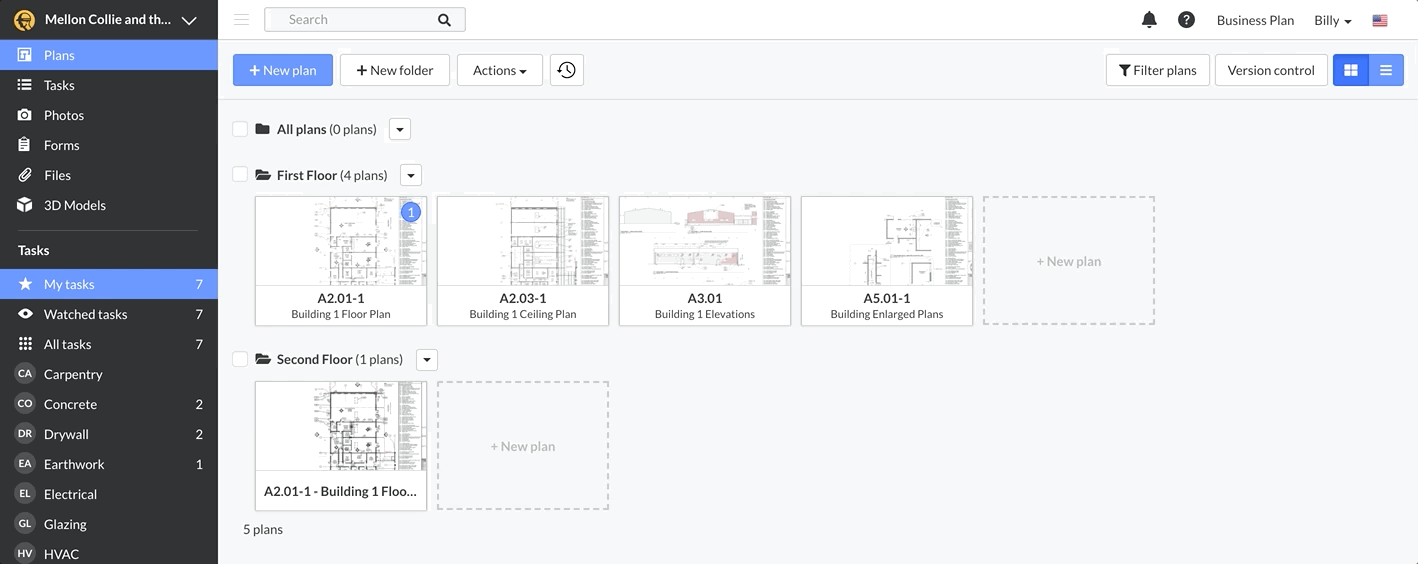Click the CO Concrete avatar icon
This screenshot has height=564, width=1418.
tap(25, 403)
